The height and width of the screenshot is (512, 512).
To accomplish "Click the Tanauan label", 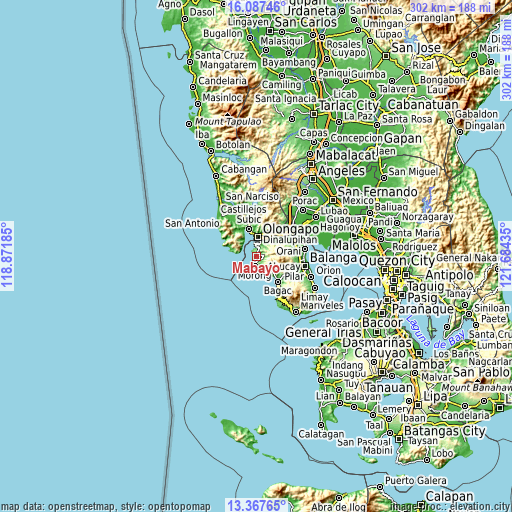I will tap(389, 388).
